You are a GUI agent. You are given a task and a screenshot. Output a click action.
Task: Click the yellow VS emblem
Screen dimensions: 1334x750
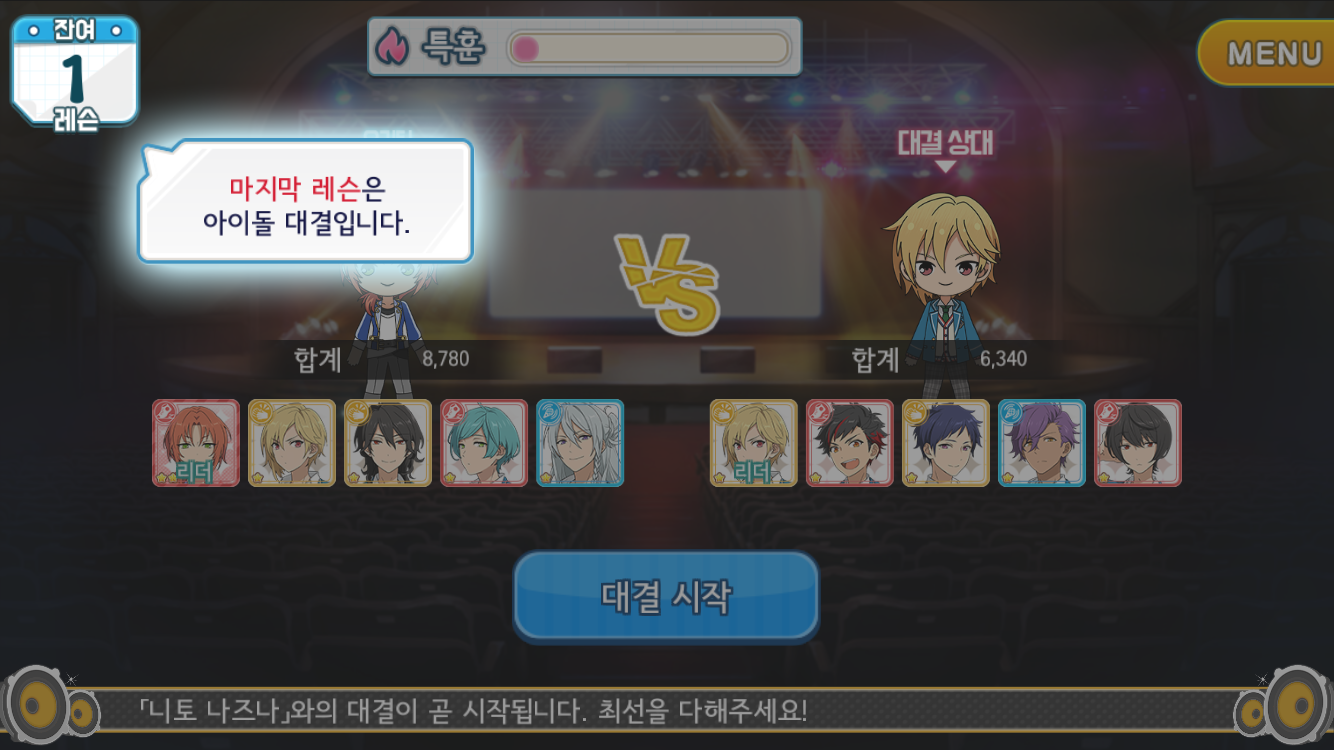pyautogui.click(x=668, y=283)
